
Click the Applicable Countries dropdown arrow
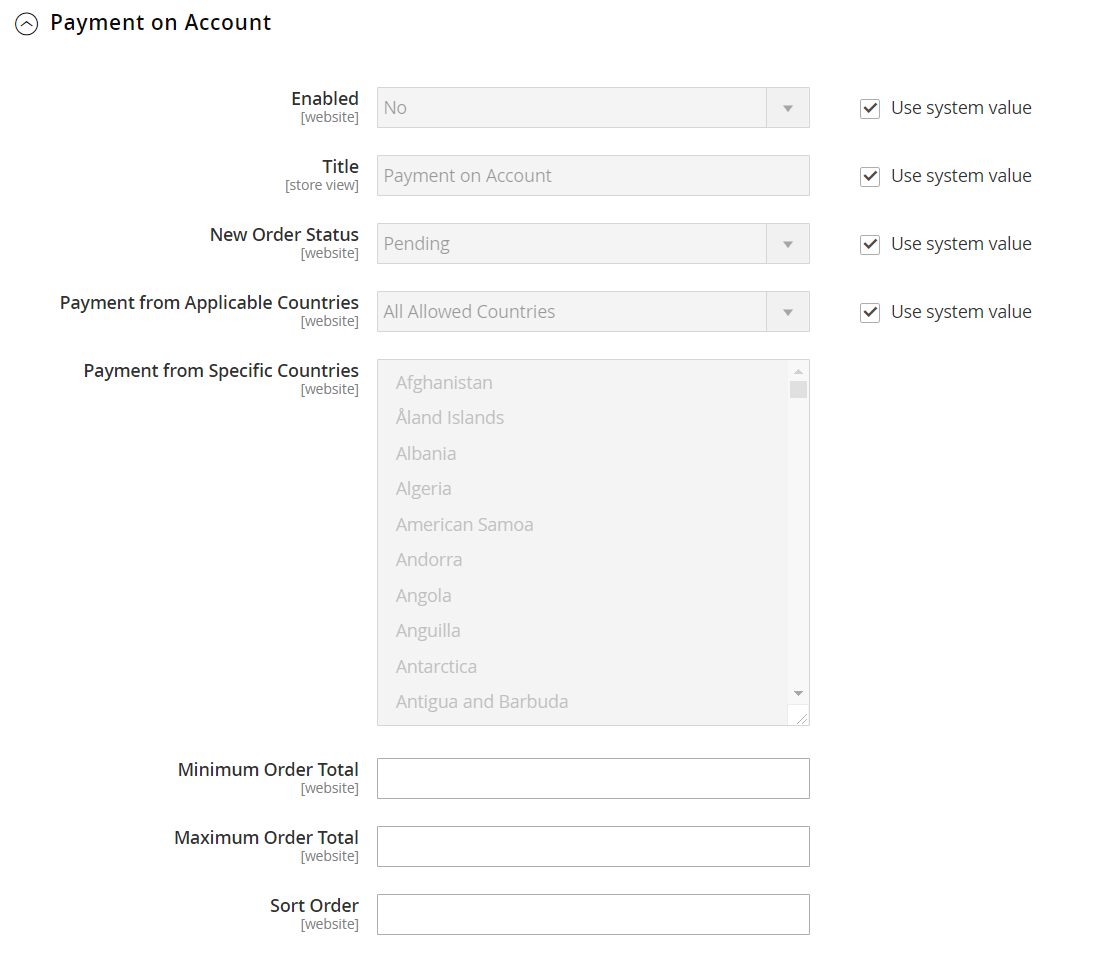pos(789,311)
